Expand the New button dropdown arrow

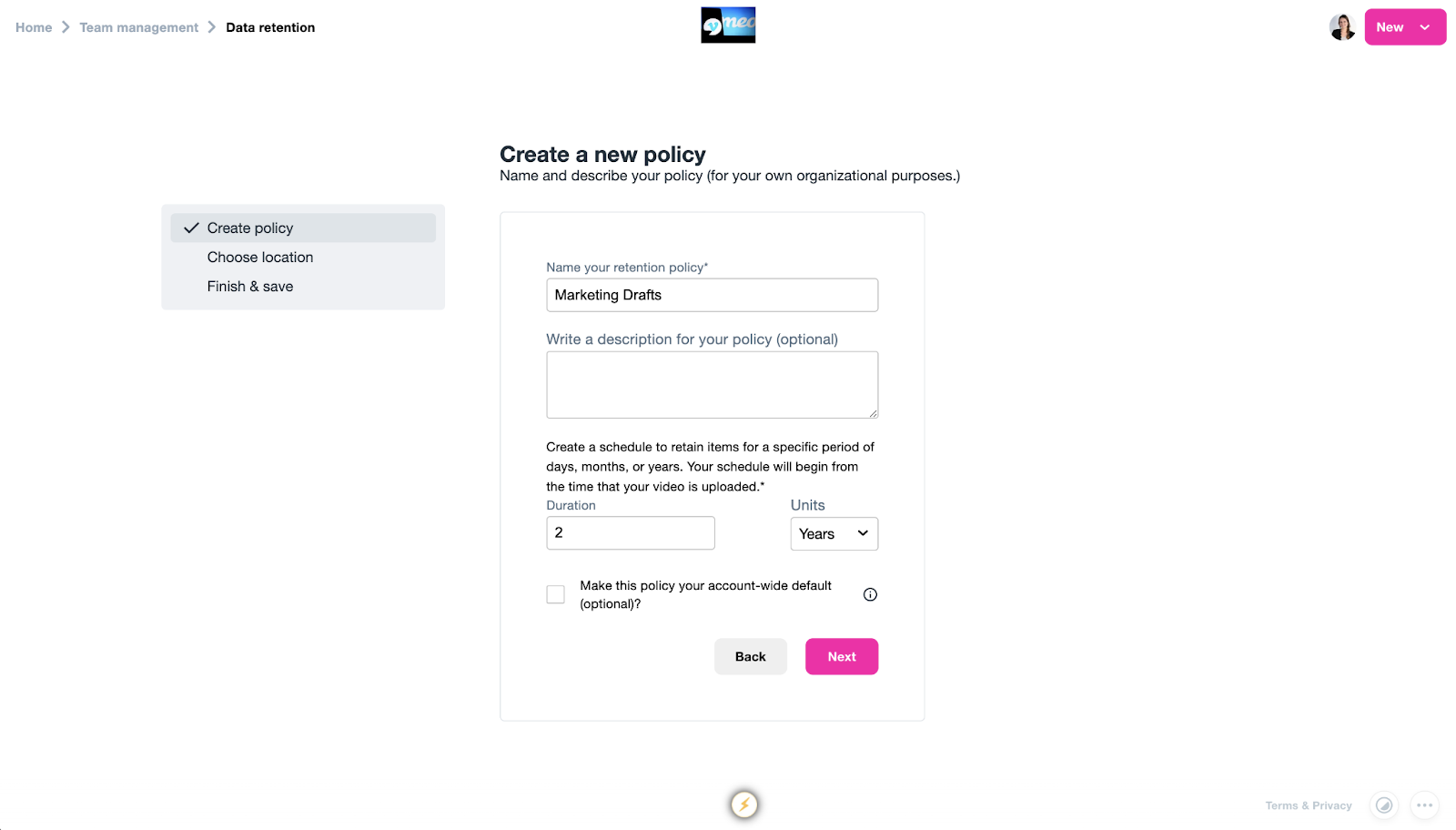coord(1425,27)
